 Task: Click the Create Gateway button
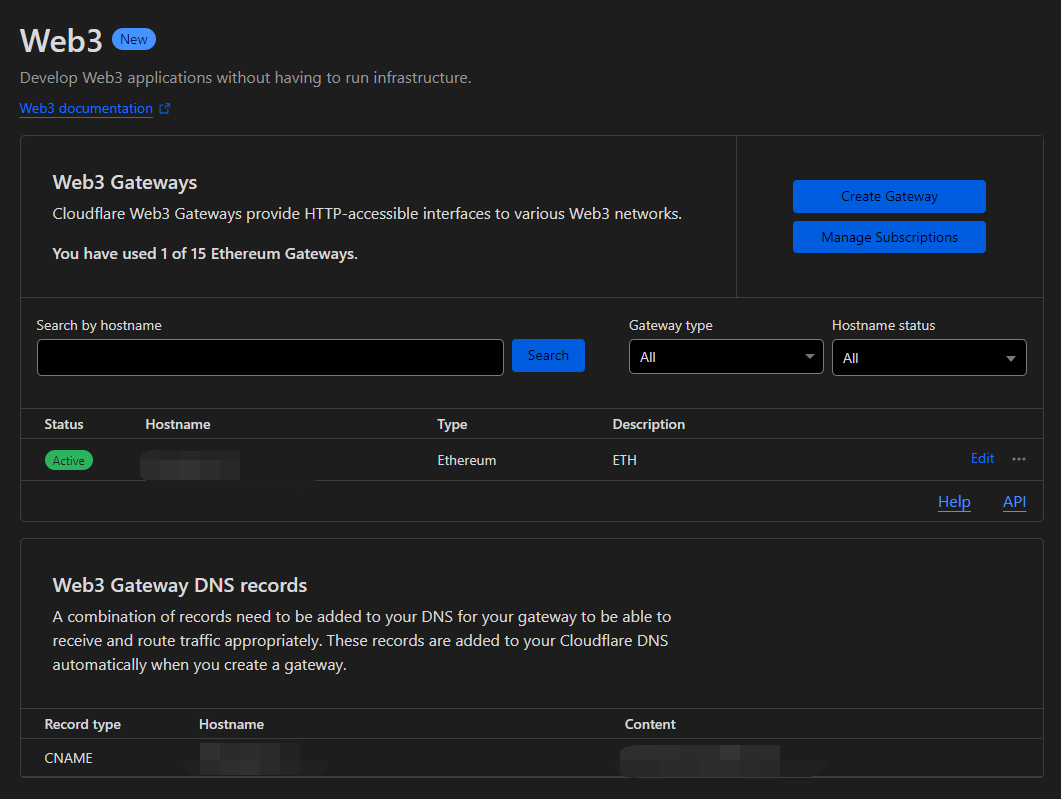(889, 196)
